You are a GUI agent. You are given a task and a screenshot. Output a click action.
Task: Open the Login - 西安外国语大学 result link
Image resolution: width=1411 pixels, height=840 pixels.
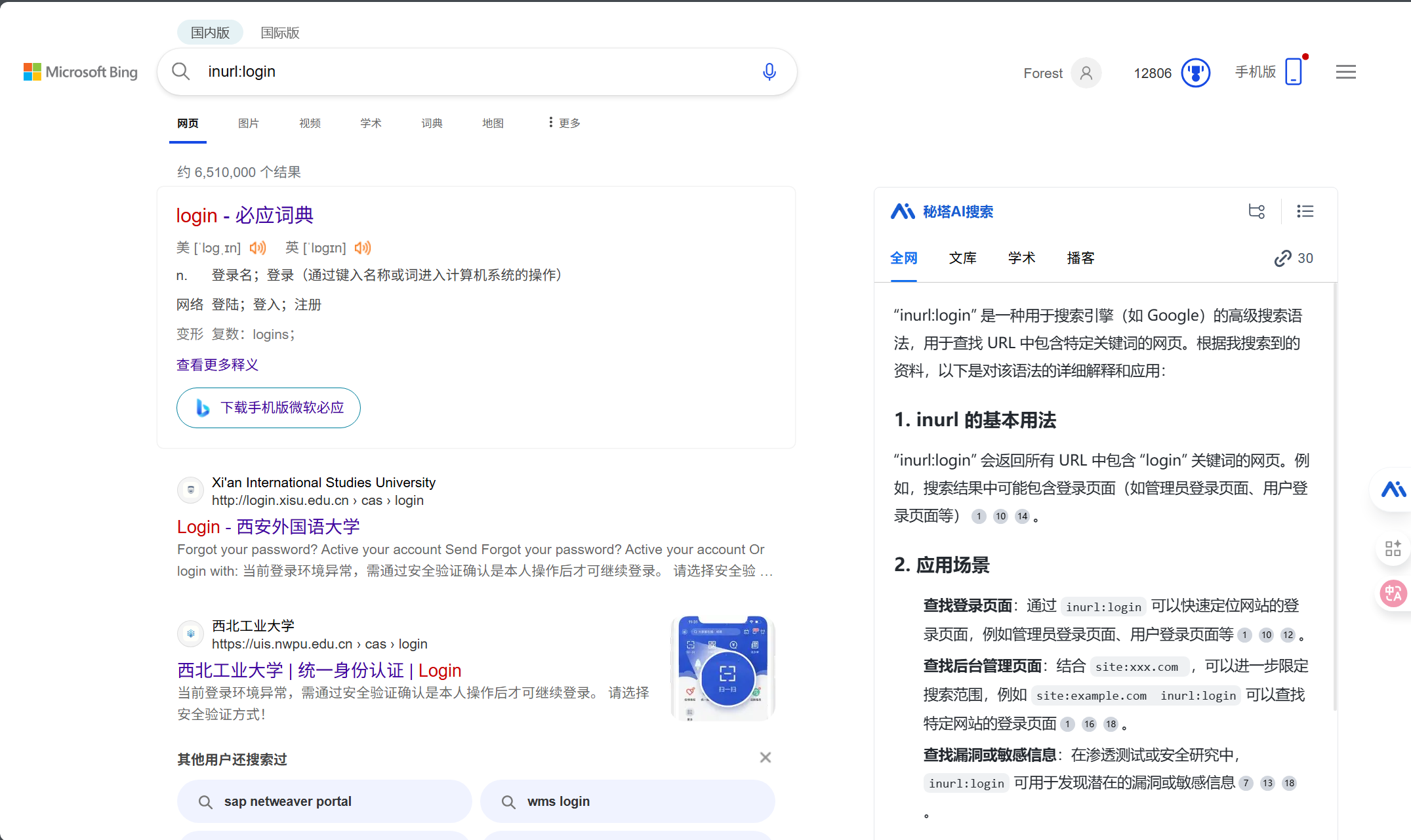point(268,527)
